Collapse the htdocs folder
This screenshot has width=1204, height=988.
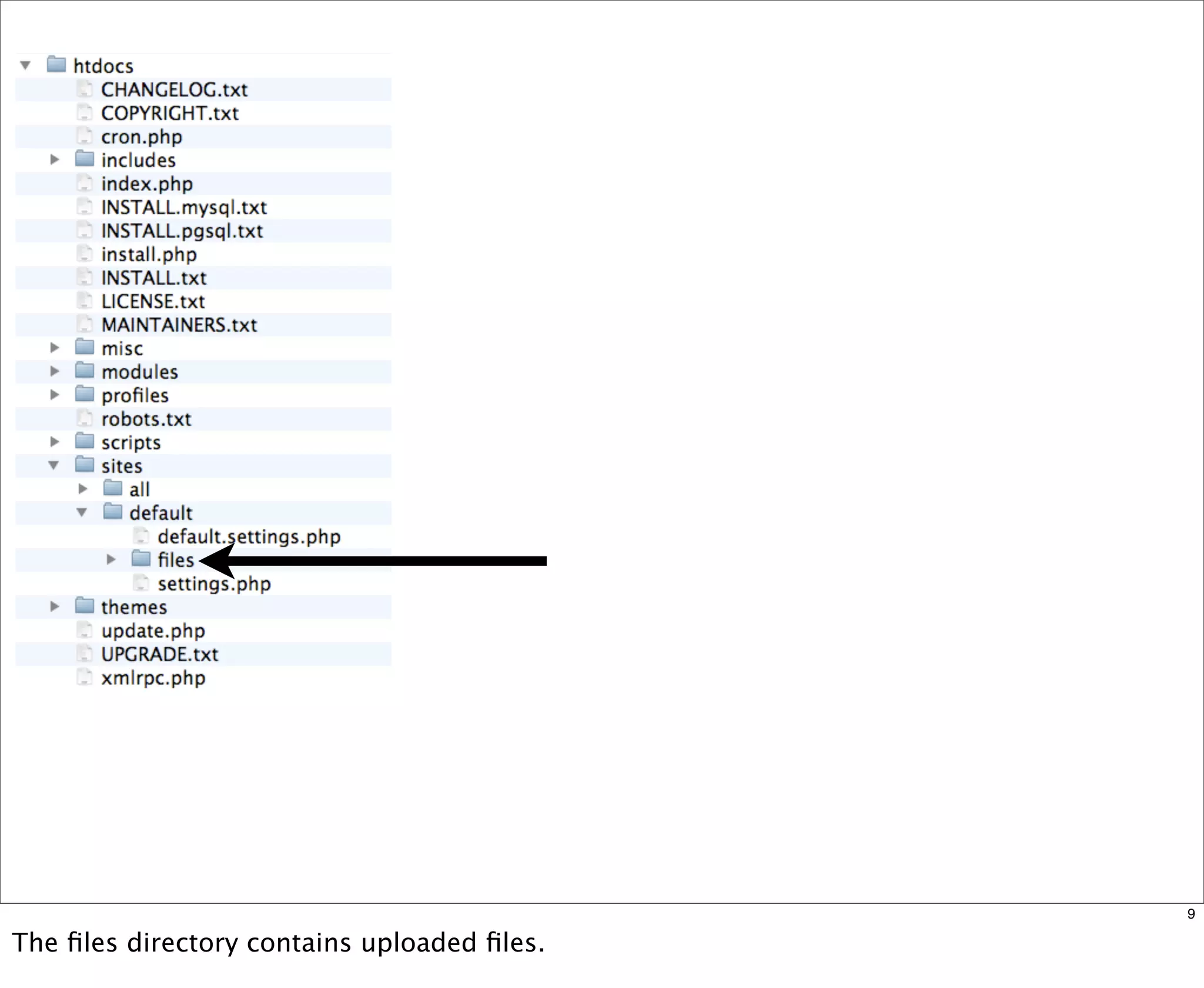coord(25,65)
